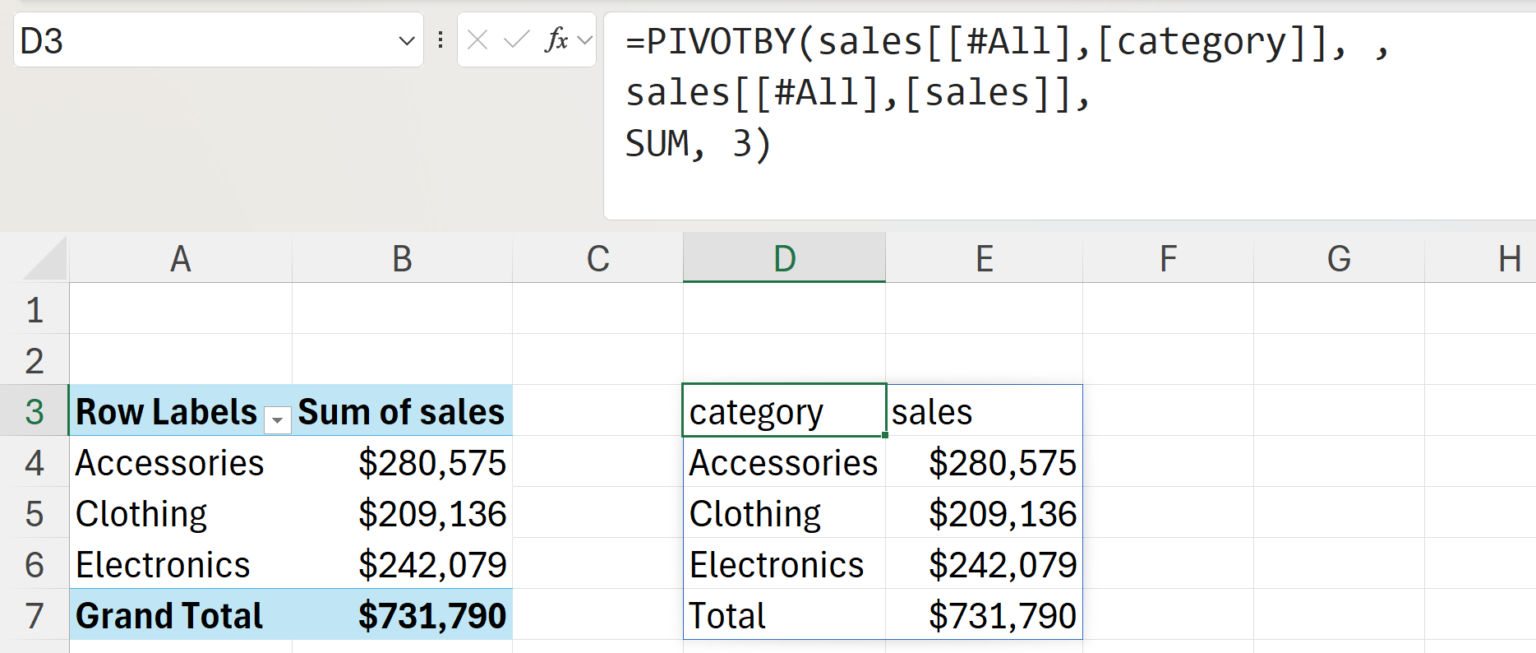The height and width of the screenshot is (653, 1536).
Task: Select the 'Sum of sales' header cell
Action: coord(401,411)
